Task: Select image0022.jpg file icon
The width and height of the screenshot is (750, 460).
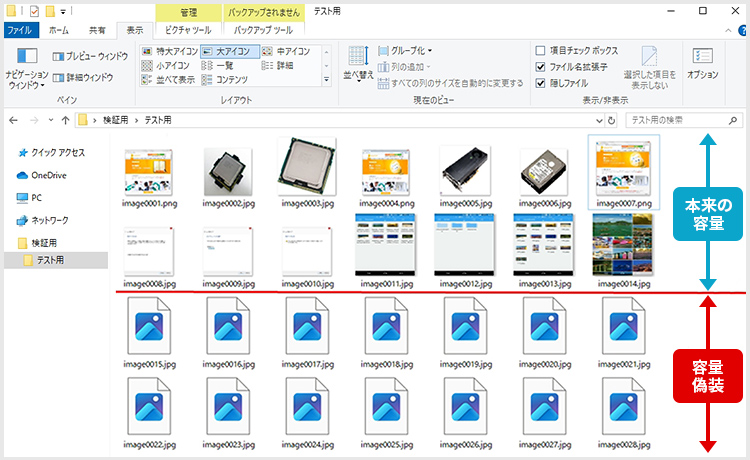Action: click(149, 406)
